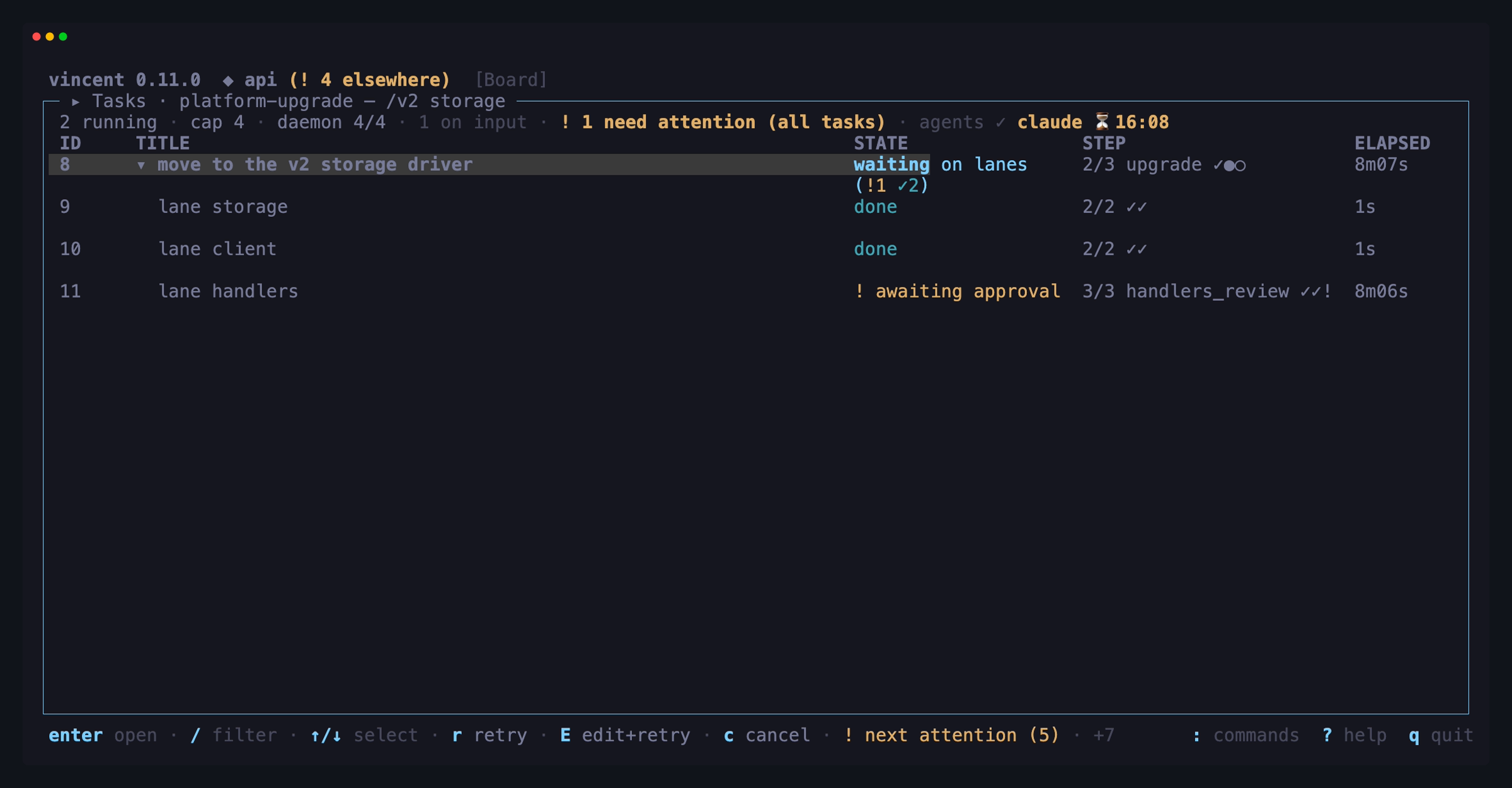Click the 'daemon 4/4' status
Image resolution: width=1512 pixels, height=788 pixels.
(331, 122)
